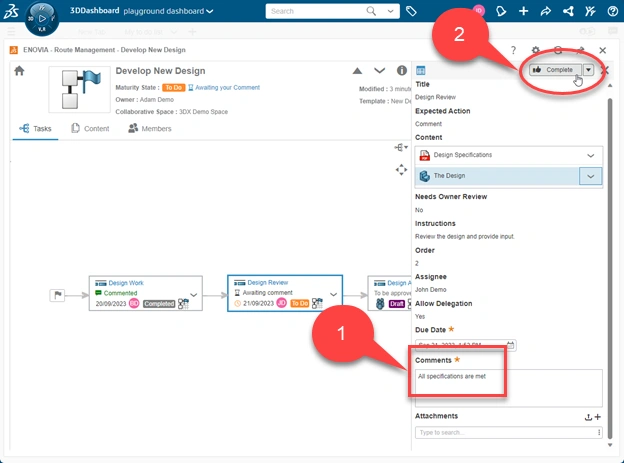Click Design Work content icon
Screen dimensions: 624x463
183,304
